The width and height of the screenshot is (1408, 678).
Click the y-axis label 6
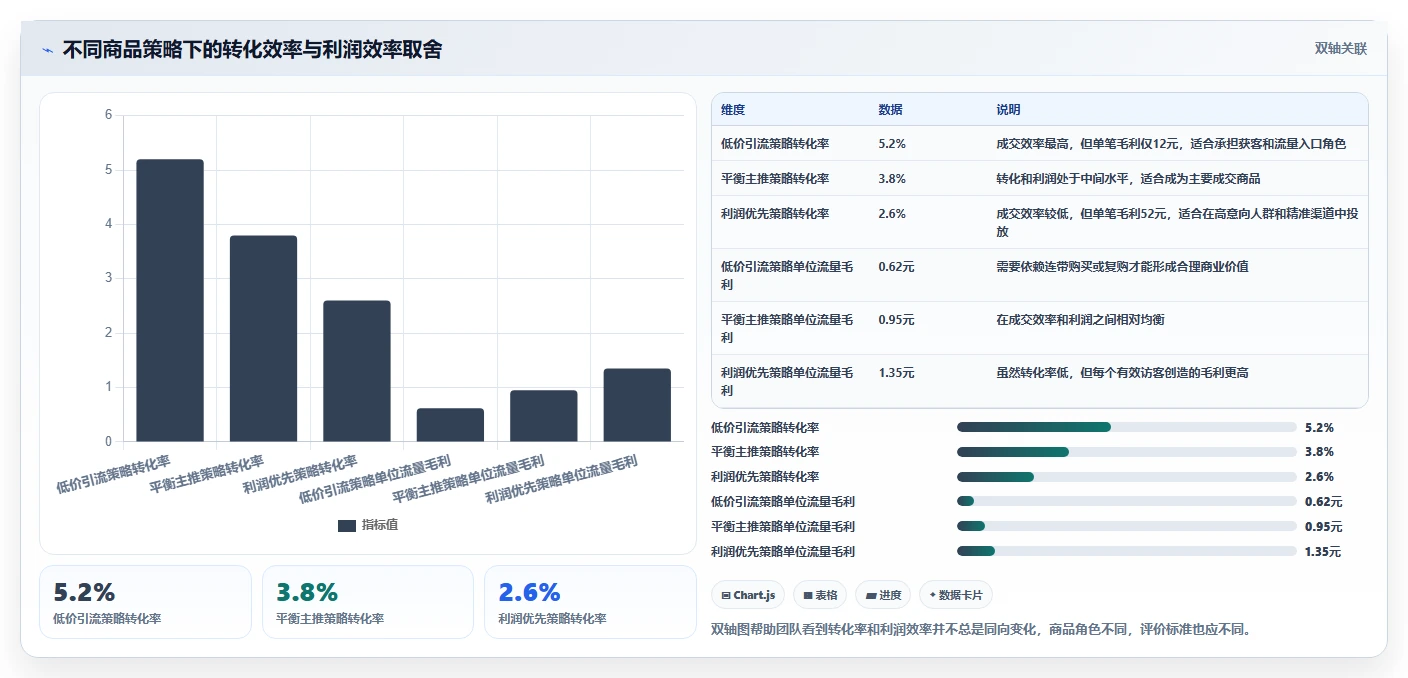(108, 115)
